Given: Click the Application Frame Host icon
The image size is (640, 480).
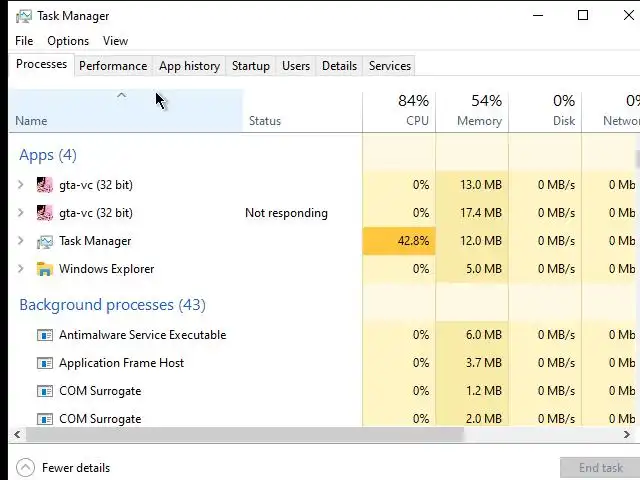Looking at the screenshot, I should point(44,363).
